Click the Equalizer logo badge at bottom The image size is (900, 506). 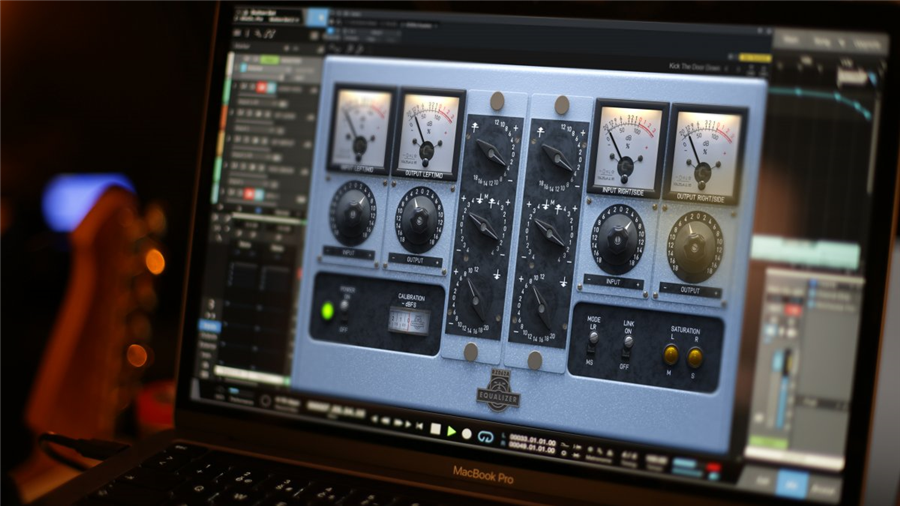coord(498,391)
